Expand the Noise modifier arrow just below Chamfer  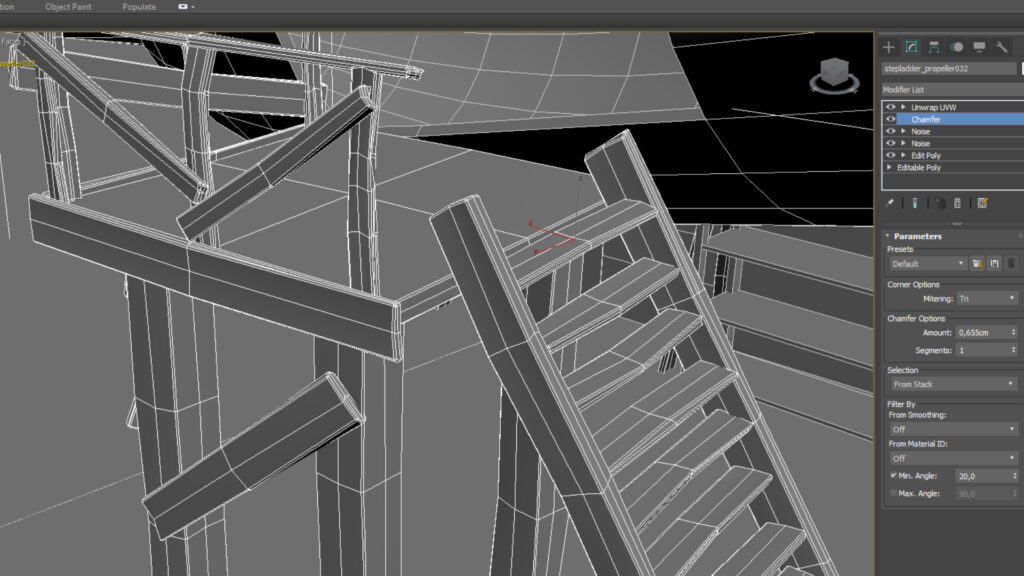904,131
